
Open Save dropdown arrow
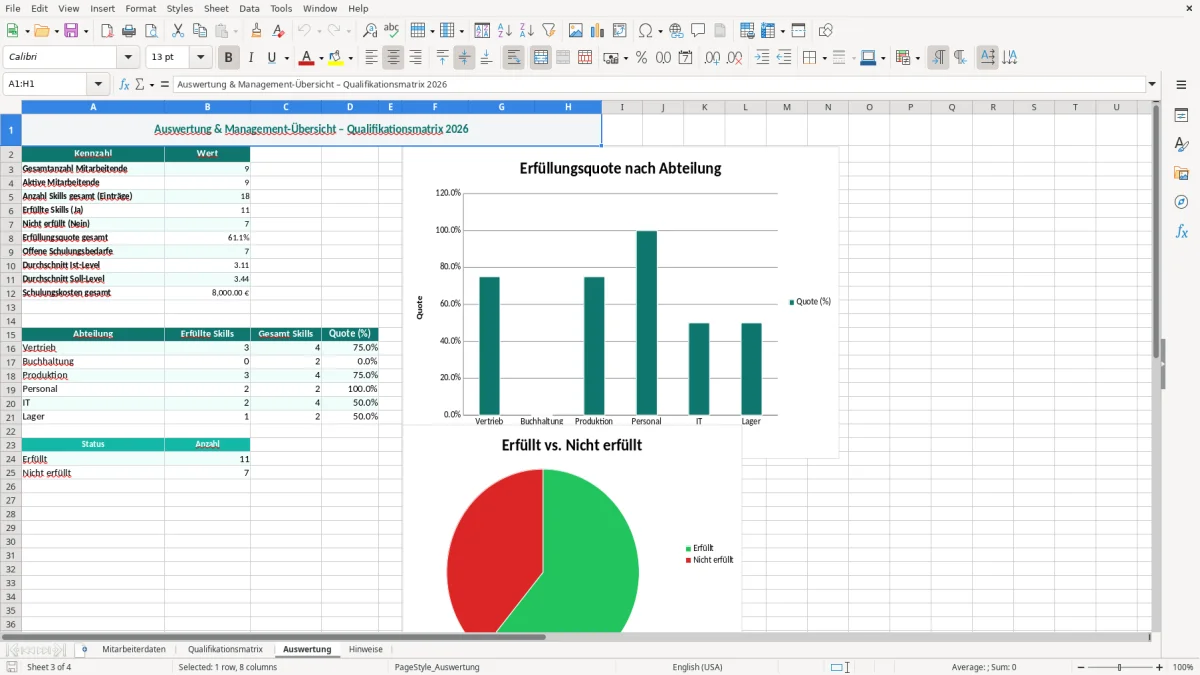tap(86, 31)
